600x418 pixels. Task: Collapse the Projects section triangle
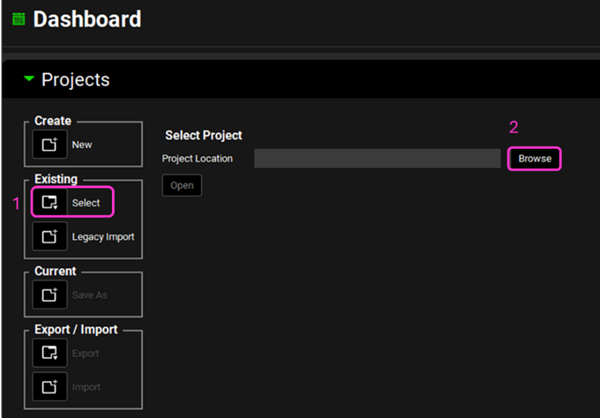pos(29,79)
